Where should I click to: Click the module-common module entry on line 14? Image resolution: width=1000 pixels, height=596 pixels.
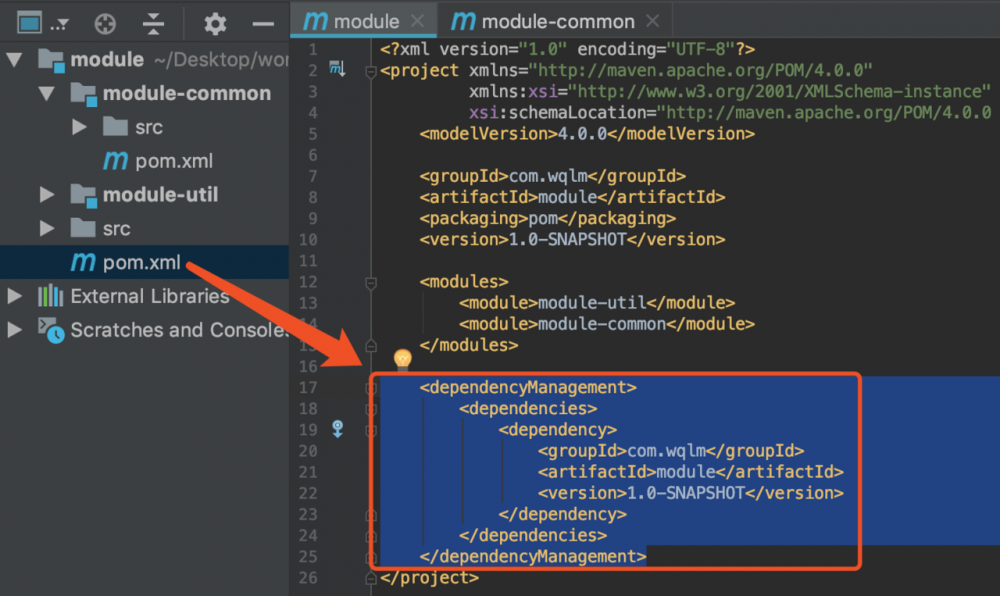607,324
